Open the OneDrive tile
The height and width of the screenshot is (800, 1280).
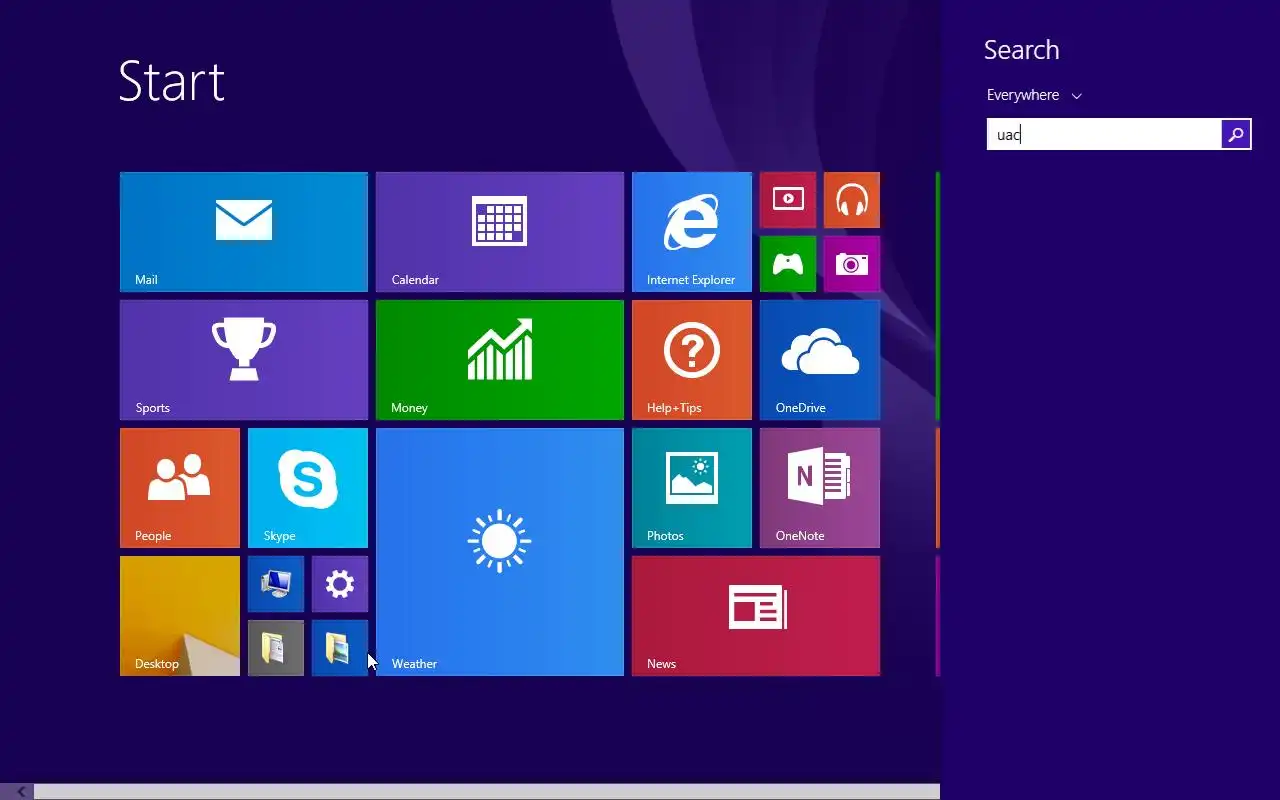tap(820, 360)
